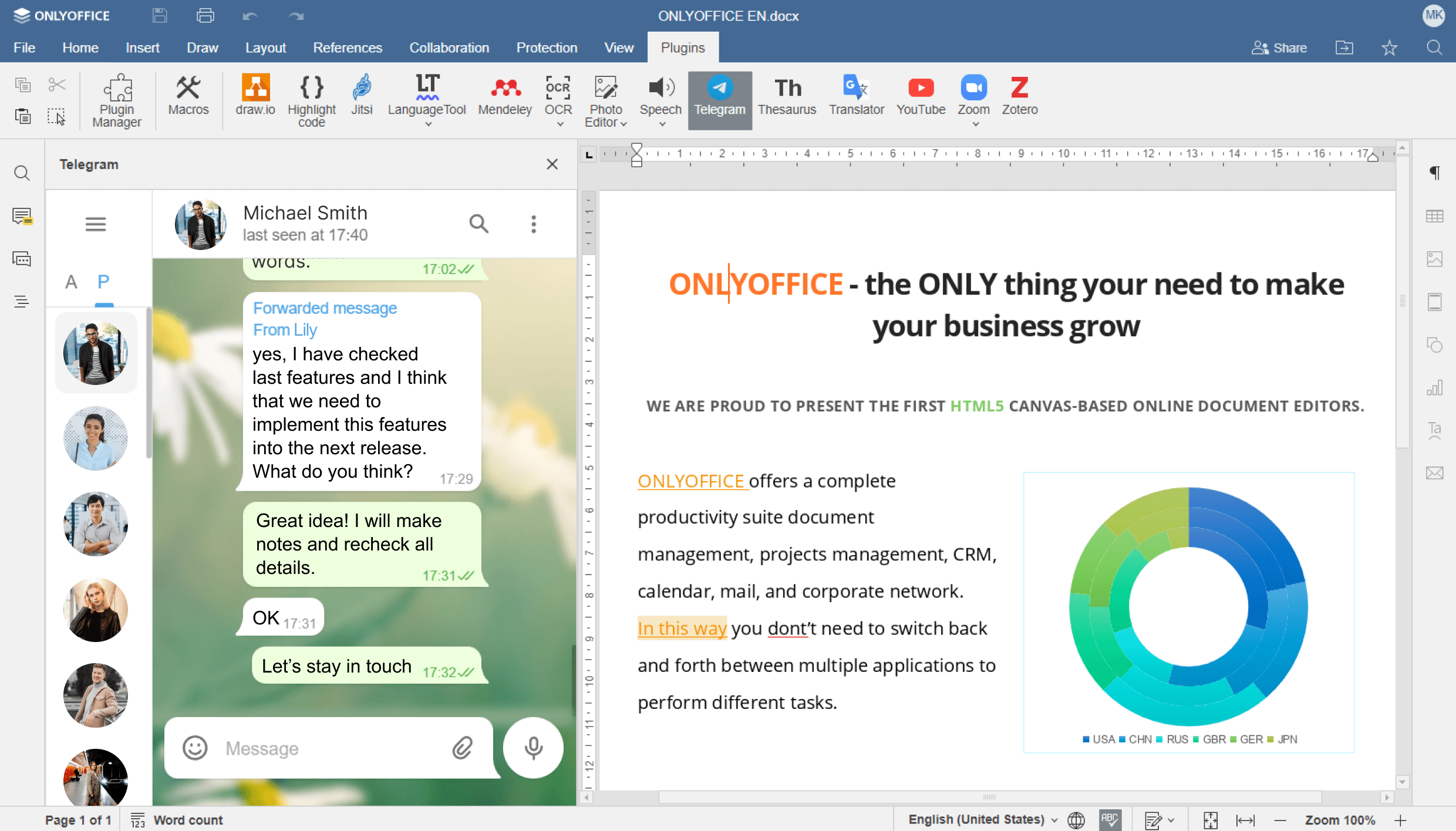Expand the Zoom plugin dropdown arrow

point(975,124)
